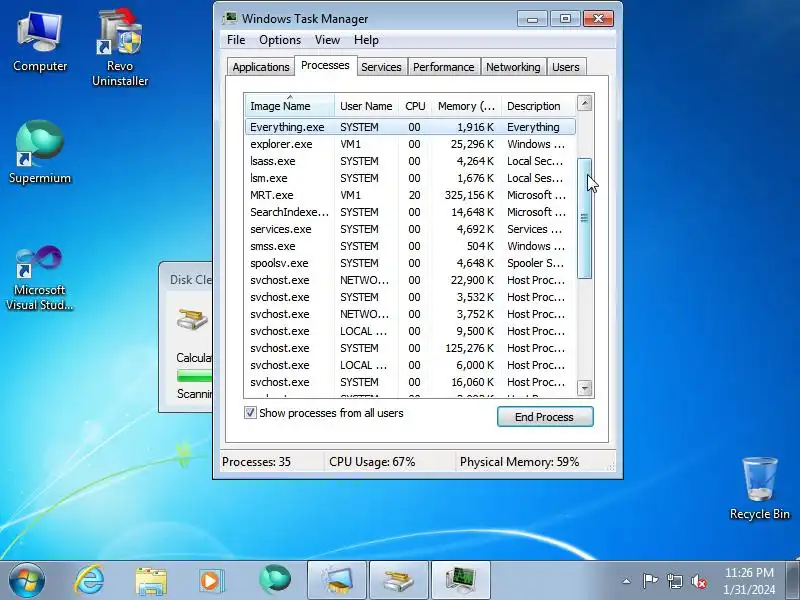Open Internet Explorer from the taskbar
This screenshot has width=800, height=600.
click(89, 580)
